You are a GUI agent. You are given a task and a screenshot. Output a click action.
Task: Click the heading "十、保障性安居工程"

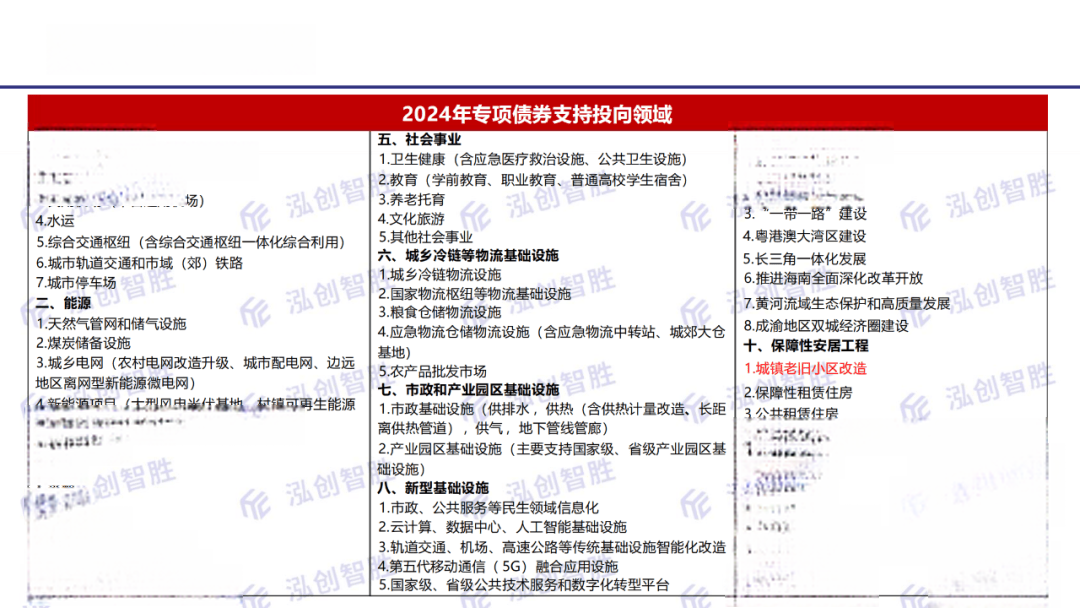pyautogui.click(x=806, y=346)
